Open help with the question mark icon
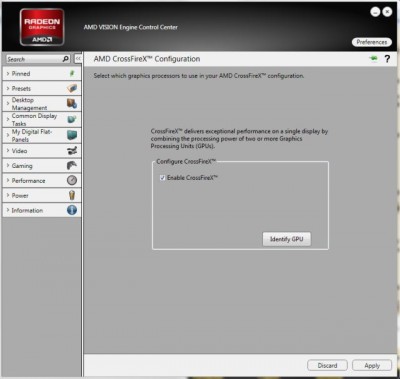The height and width of the screenshot is (379, 400). tap(387, 59)
